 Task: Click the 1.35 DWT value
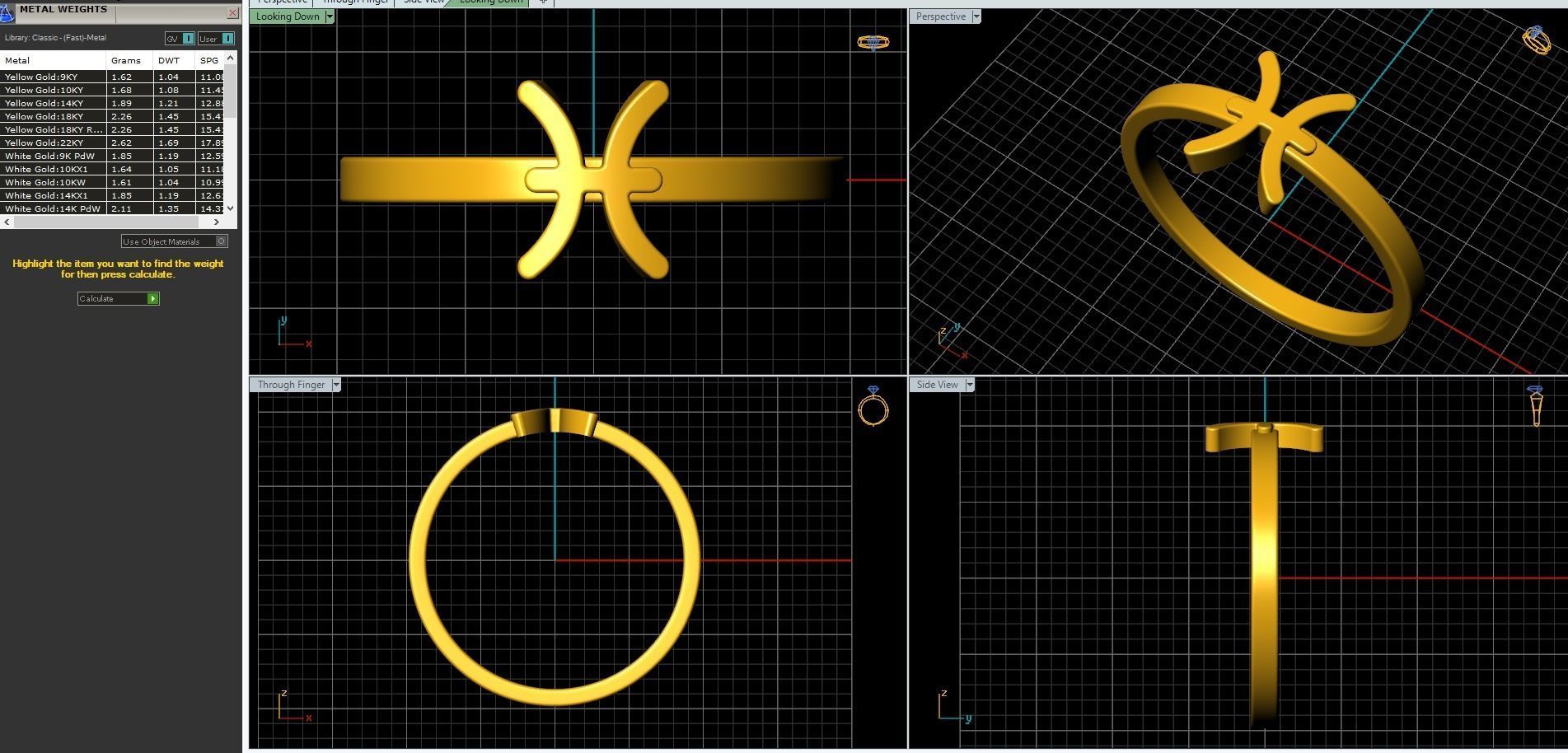168,208
